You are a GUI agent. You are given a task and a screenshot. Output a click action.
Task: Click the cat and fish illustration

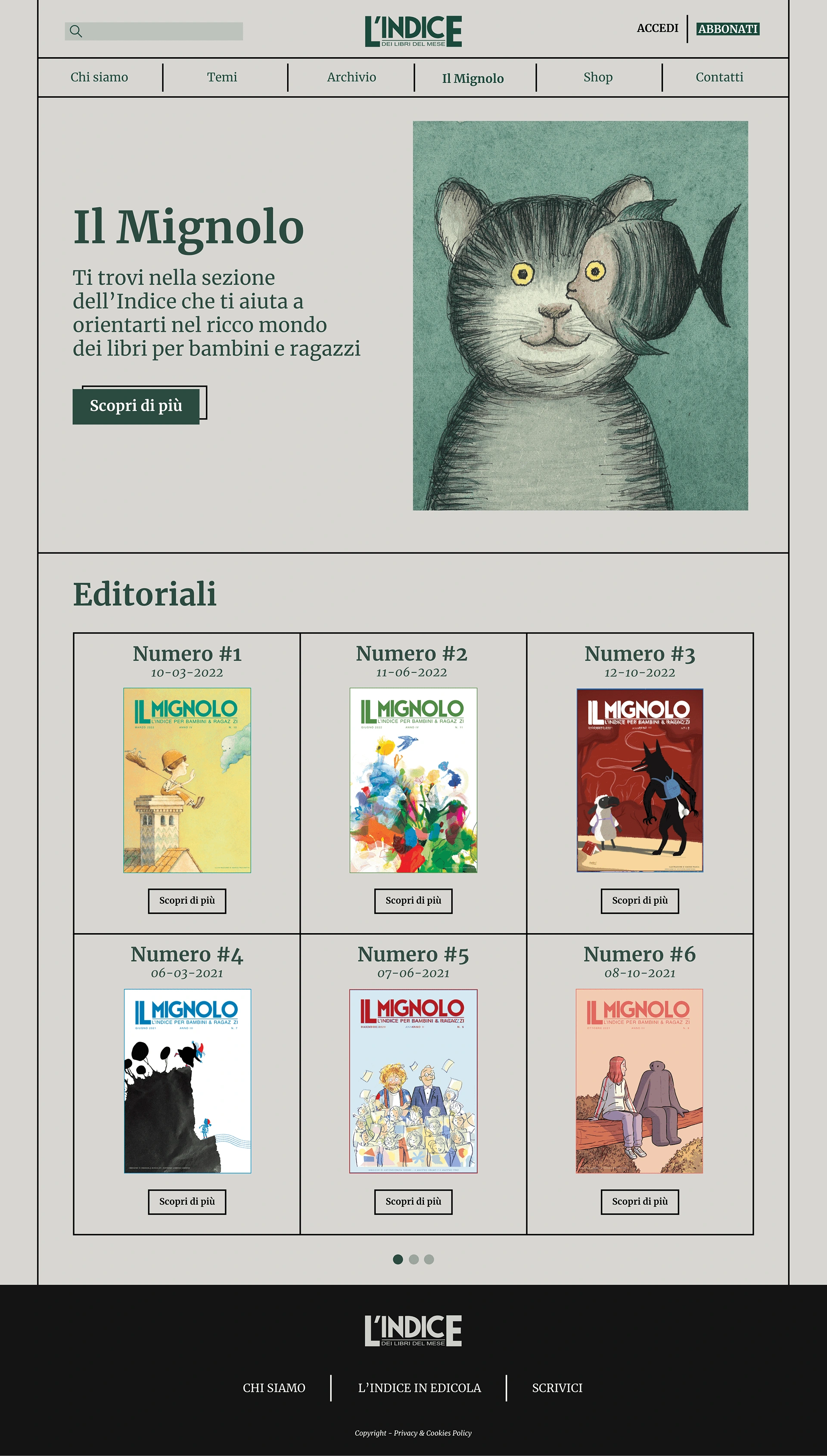point(580,315)
